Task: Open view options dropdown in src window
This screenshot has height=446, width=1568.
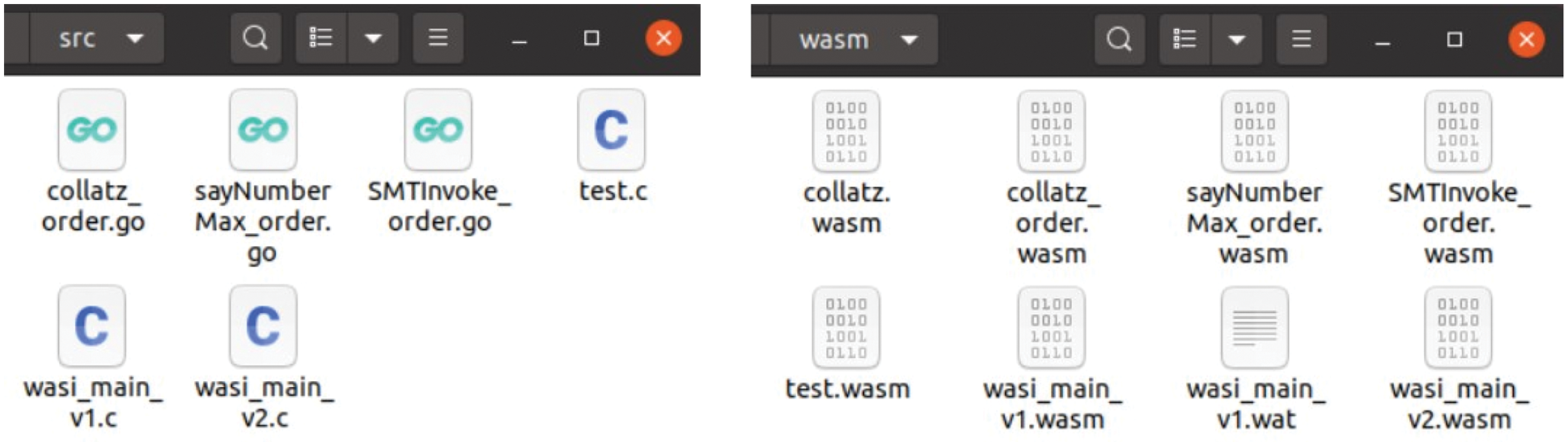Action: point(373,38)
